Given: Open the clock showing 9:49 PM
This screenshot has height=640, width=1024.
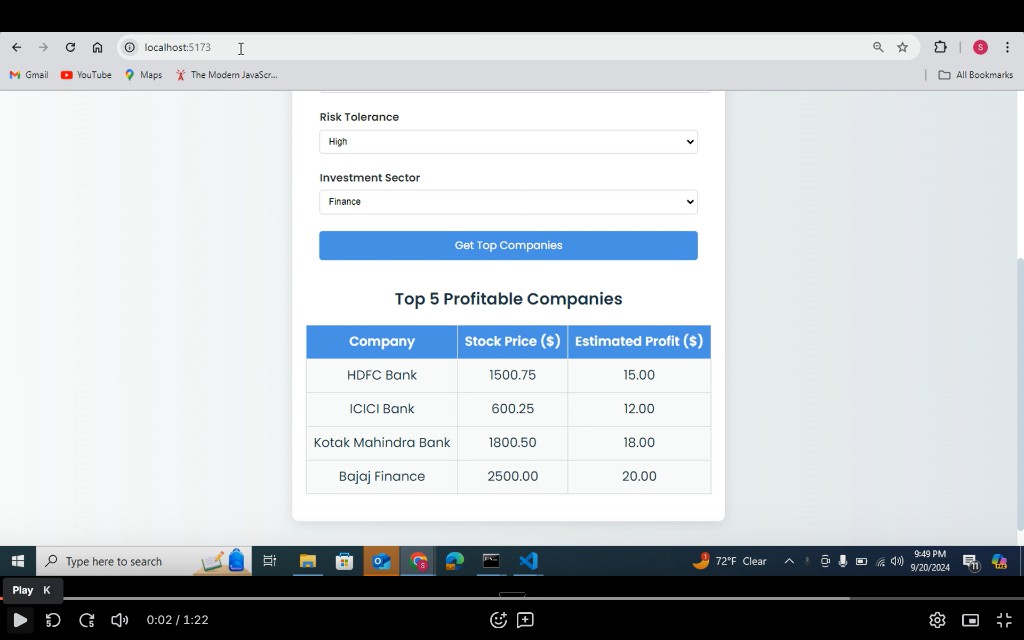Looking at the screenshot, I should tap(930, 561).
